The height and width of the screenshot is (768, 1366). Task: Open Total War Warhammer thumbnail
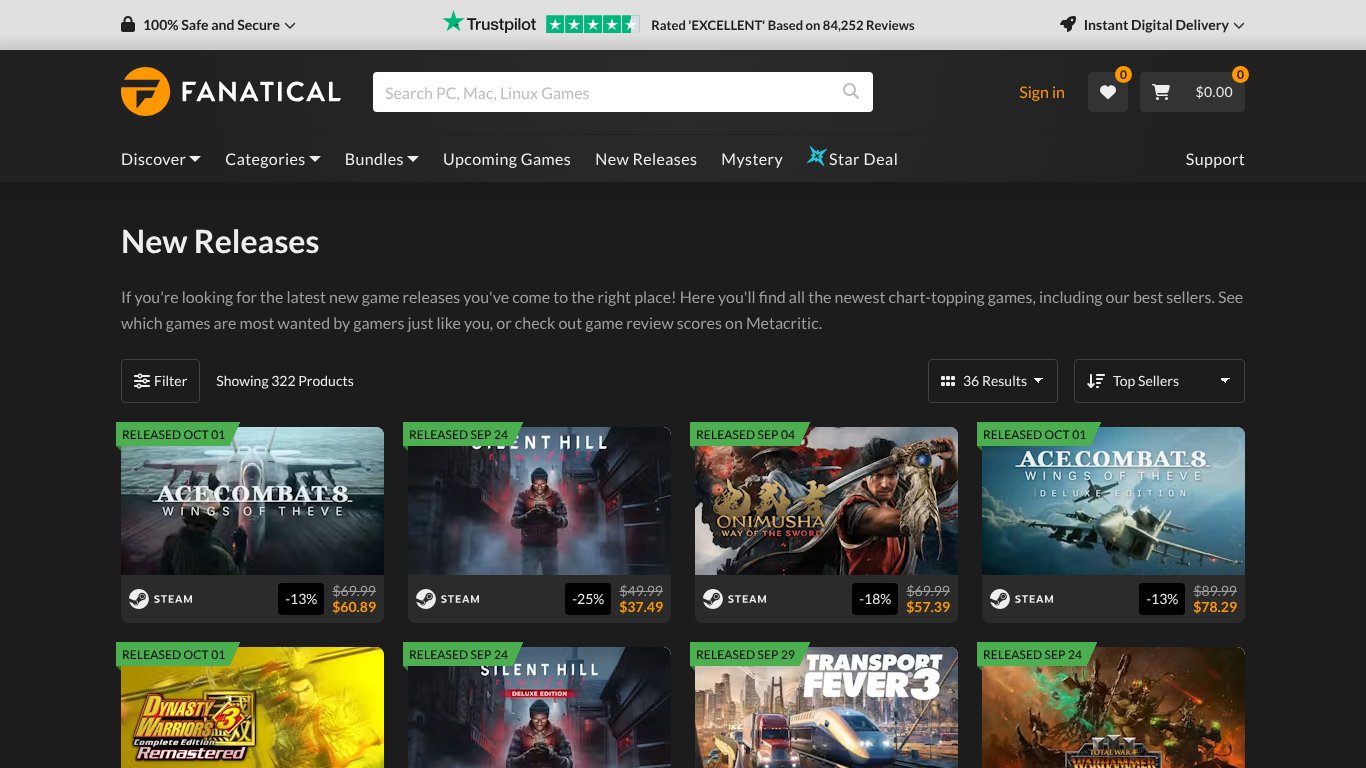(x=1113, y=707)
